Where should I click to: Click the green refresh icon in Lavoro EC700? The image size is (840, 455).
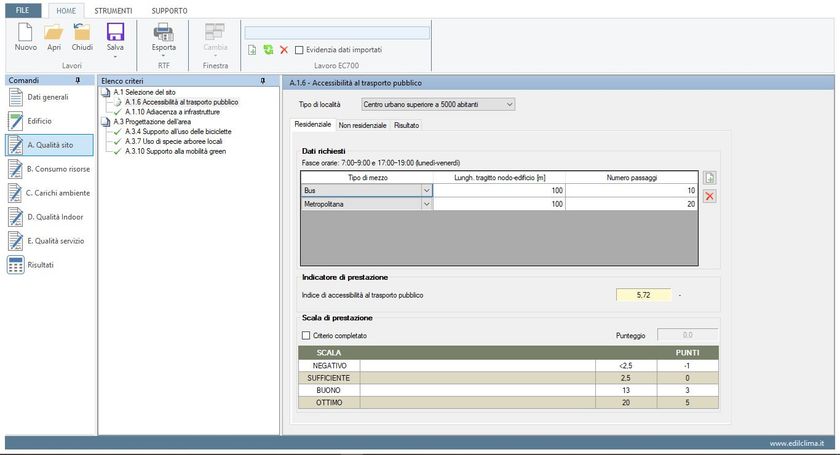[268, 50]
